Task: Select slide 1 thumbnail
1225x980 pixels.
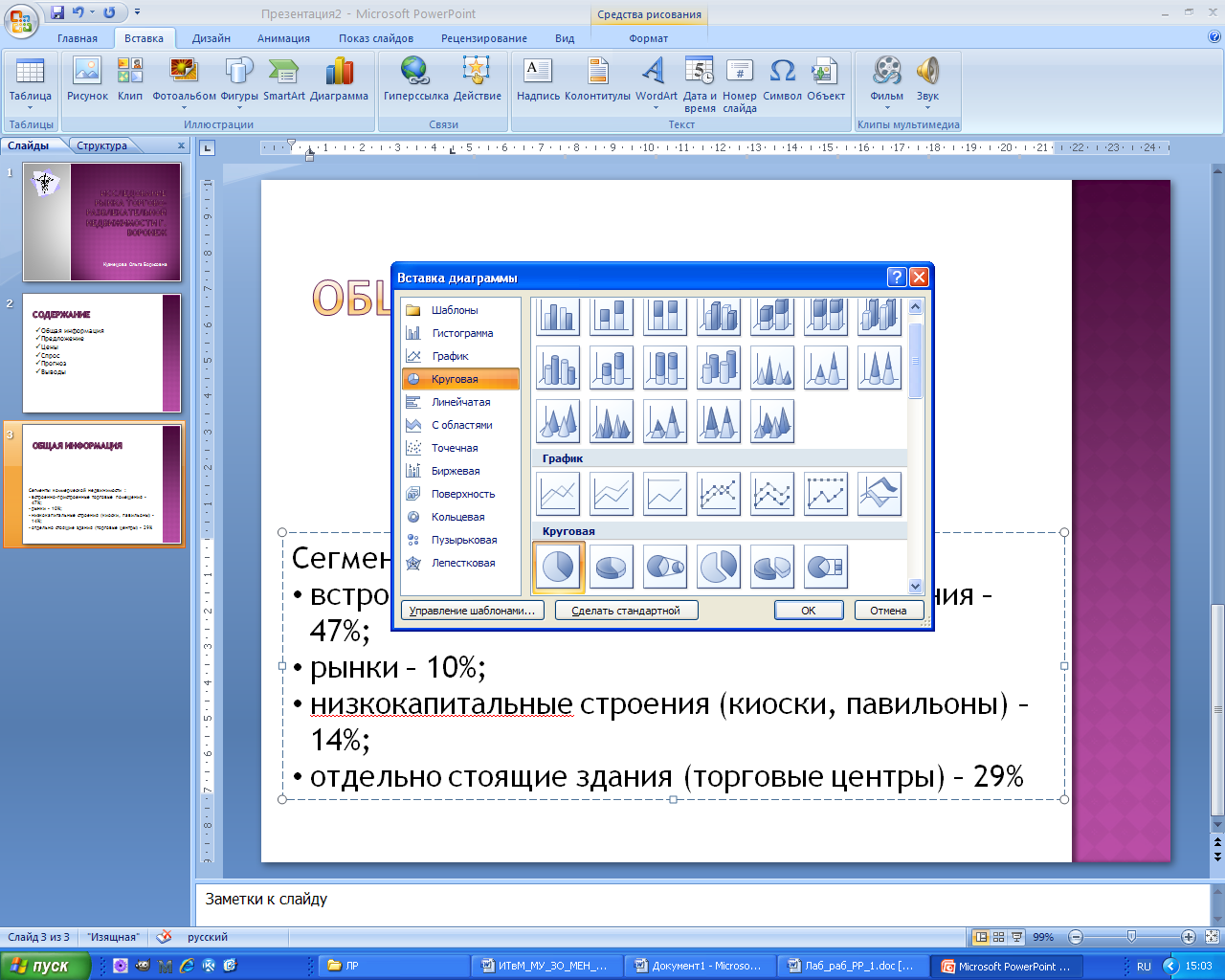Action: coord(101,222)
